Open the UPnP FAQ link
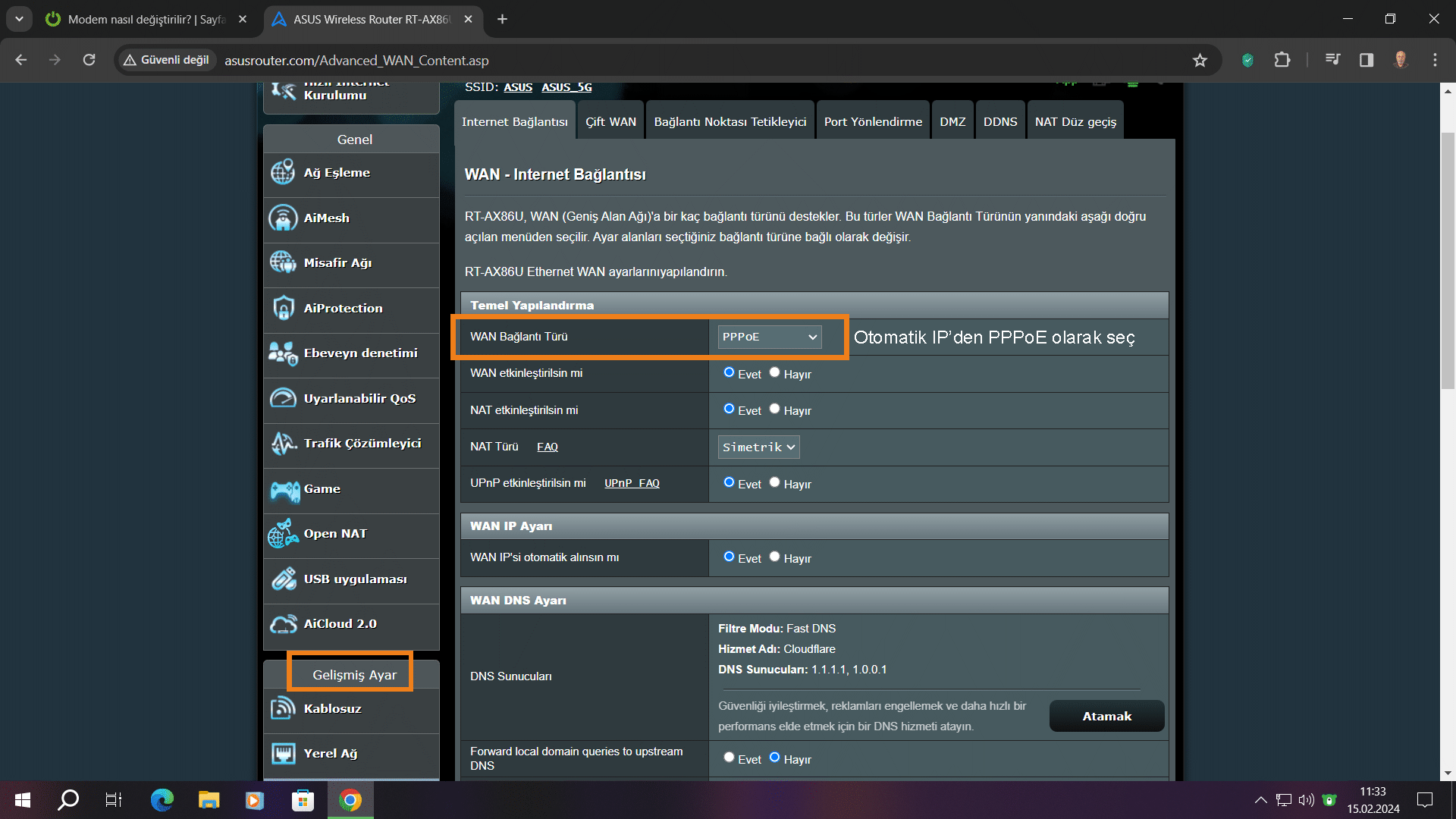The height and width of the screenshot is (819, 1456). point(632,484)
